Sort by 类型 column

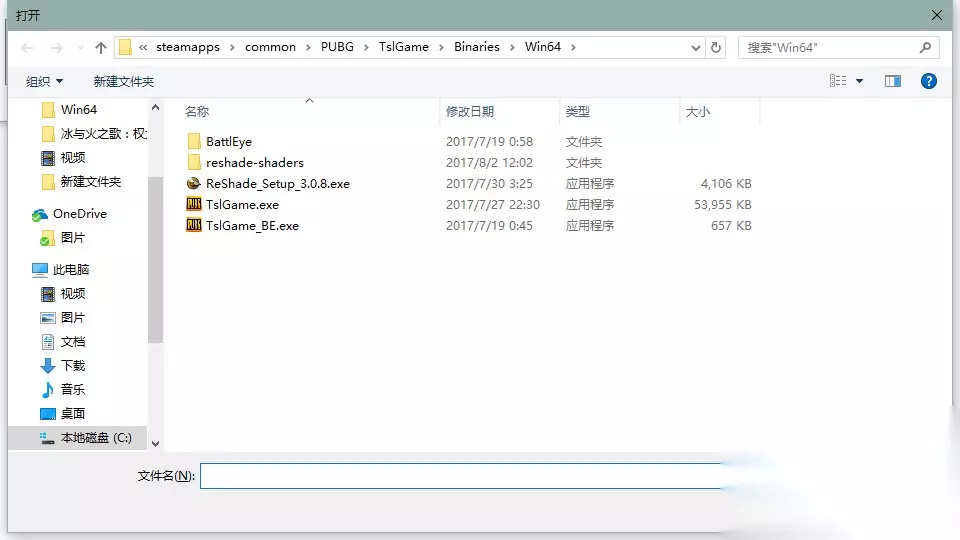coord(577,111)
